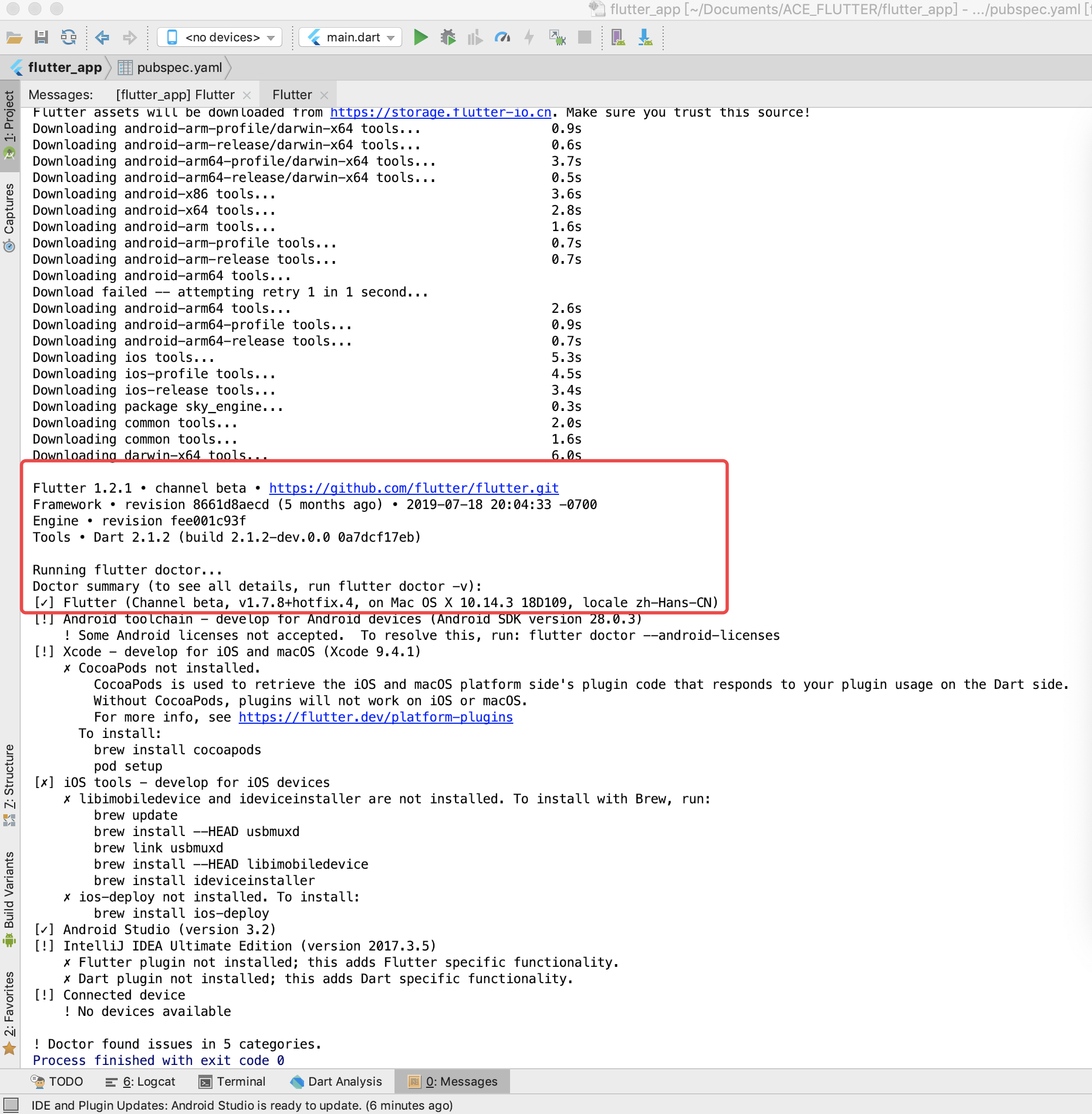The height and width of the screenshot is (1114, 1092).
Task: Navigate back with the left arrow
Action: (102, 37)
